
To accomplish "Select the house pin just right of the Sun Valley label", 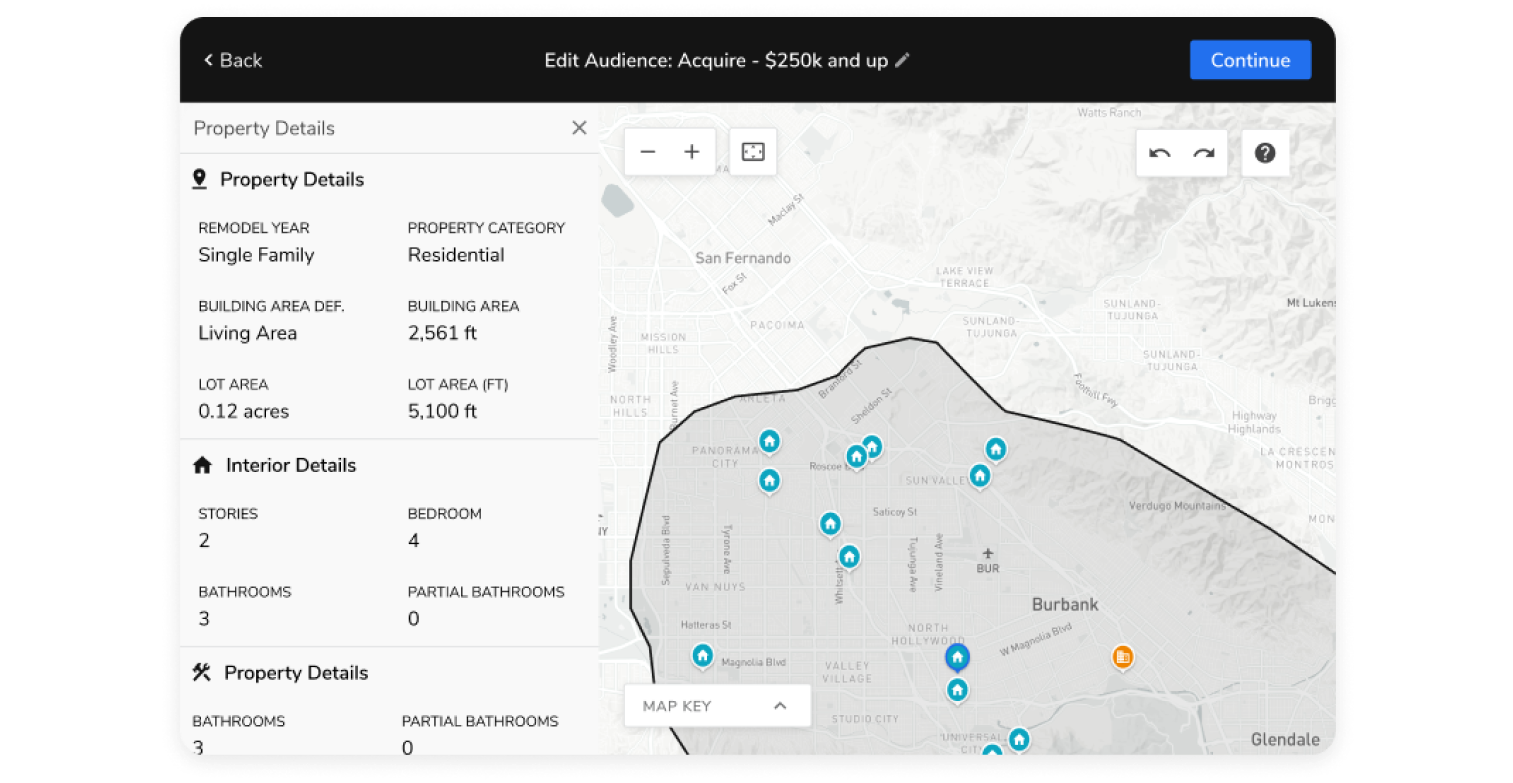I will [980, 476].
